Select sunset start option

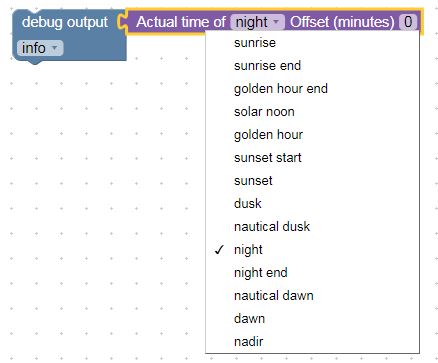pyautogui.click(x=312, y=158)
